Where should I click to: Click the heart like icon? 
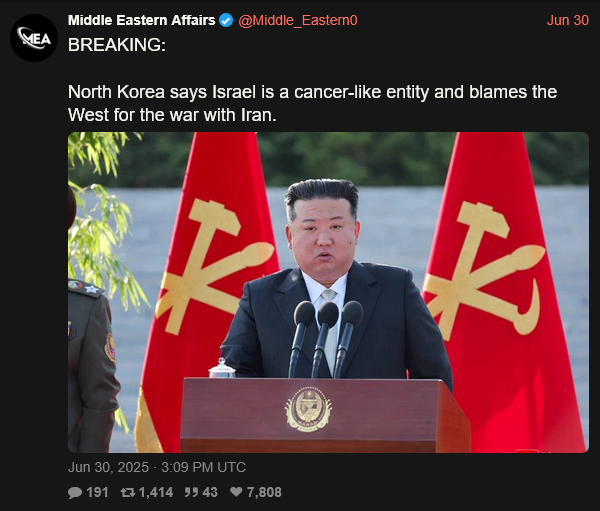(236, 492)
